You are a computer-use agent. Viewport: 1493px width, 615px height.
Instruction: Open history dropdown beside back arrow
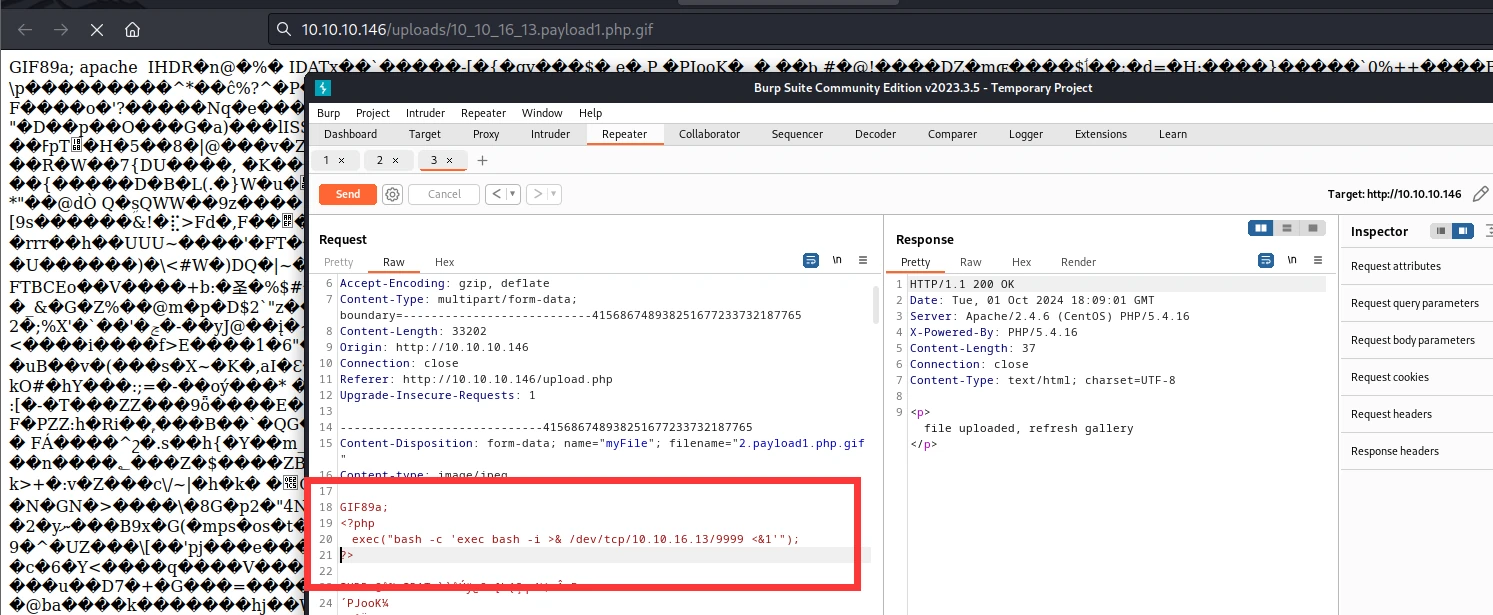coord(514,194)
